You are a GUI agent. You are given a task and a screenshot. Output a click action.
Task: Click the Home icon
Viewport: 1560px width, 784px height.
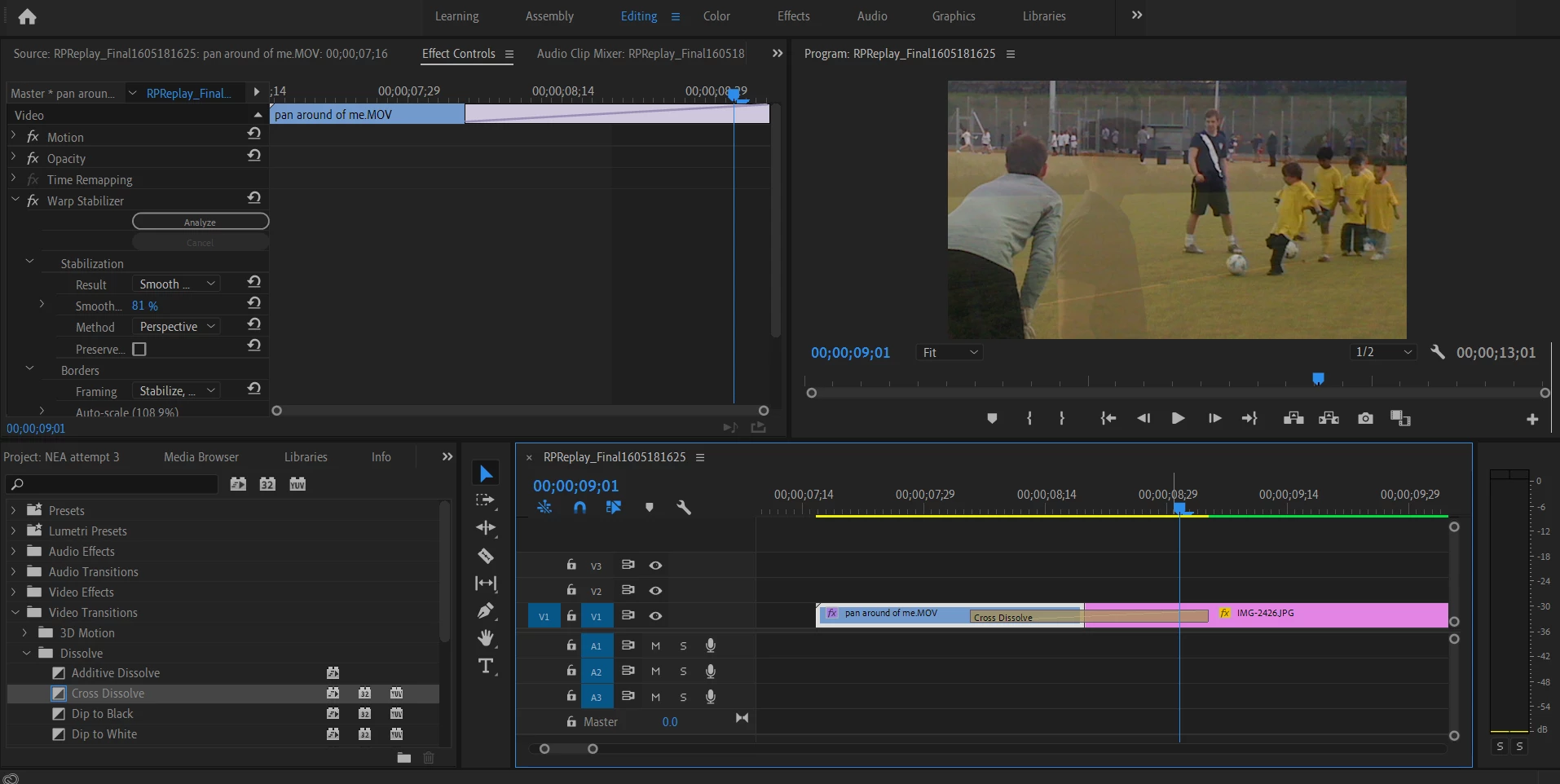tap(27, 16)
